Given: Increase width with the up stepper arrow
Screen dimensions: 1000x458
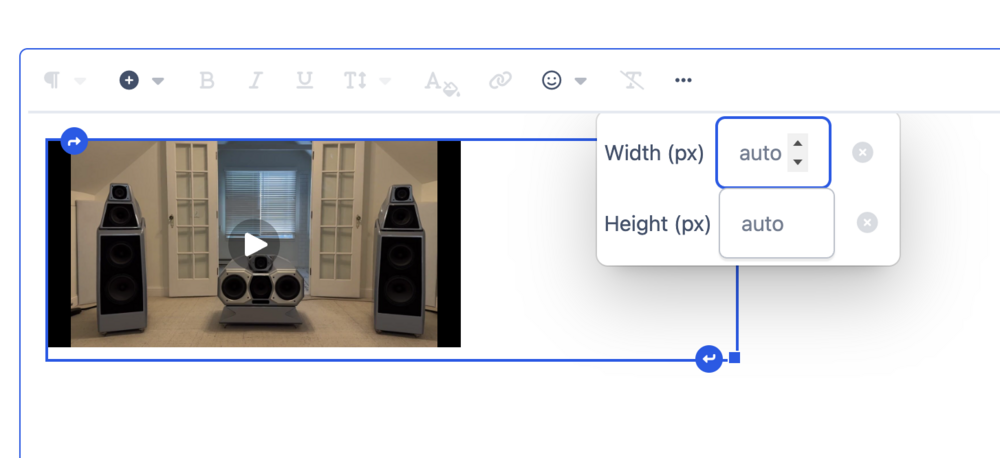Looking at the screenshot, I should (x=797, y=143).
